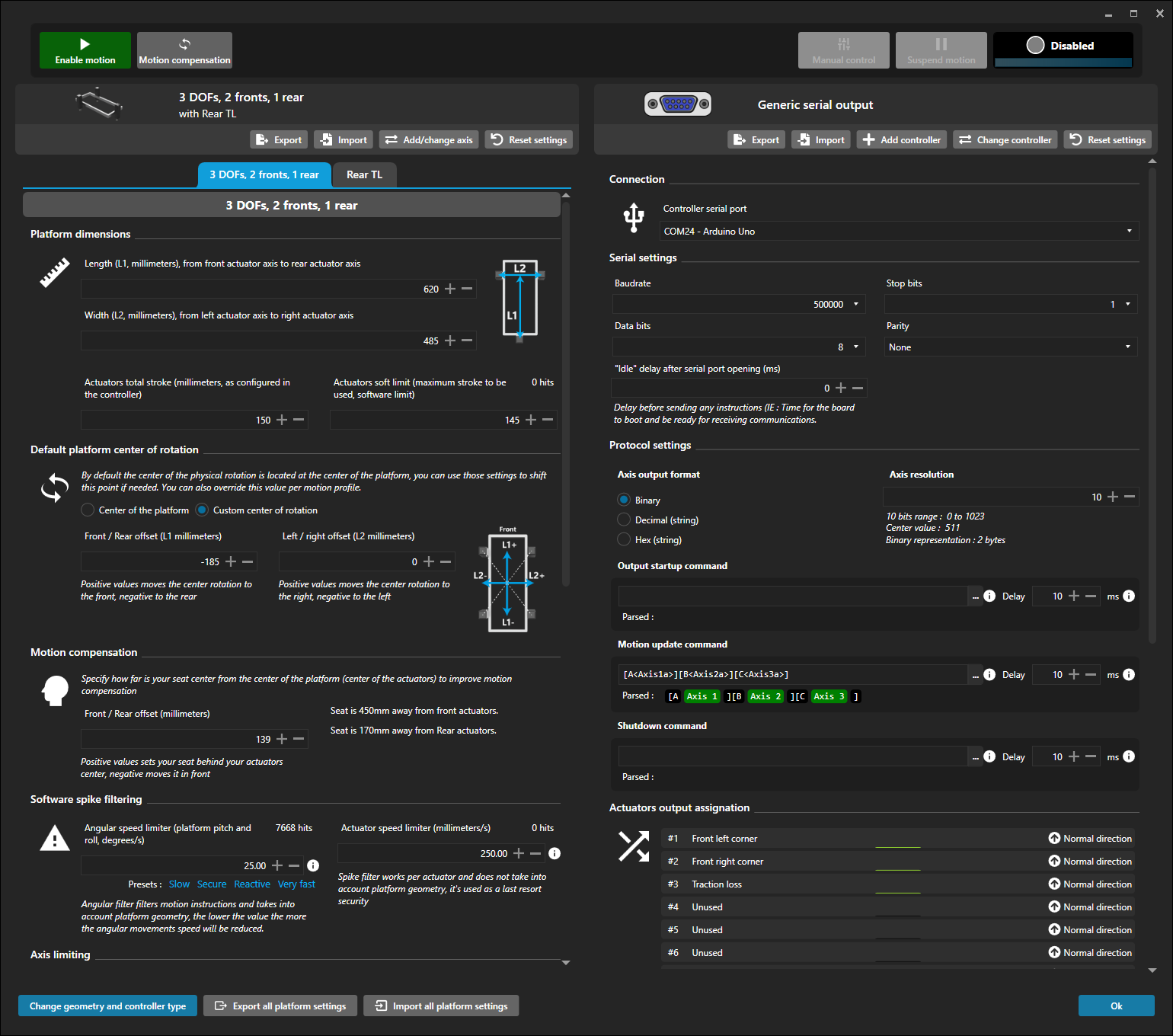The width and height of the screenshot is (1173, 1036).
Task: Select the 3 DOFs, 2 fronts, 1 rear tab
Action: coord(264,175)
